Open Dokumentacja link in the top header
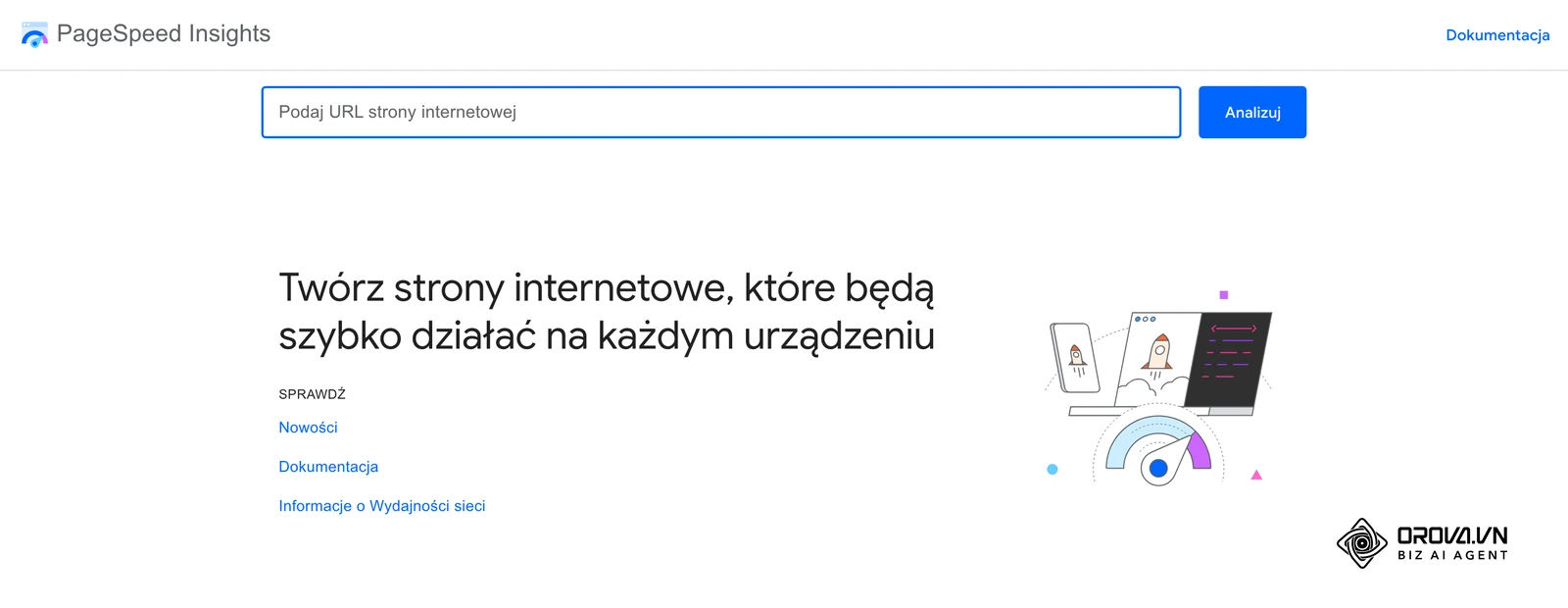This screenshot has height=608, width=1568. (x=1497, y=35)
